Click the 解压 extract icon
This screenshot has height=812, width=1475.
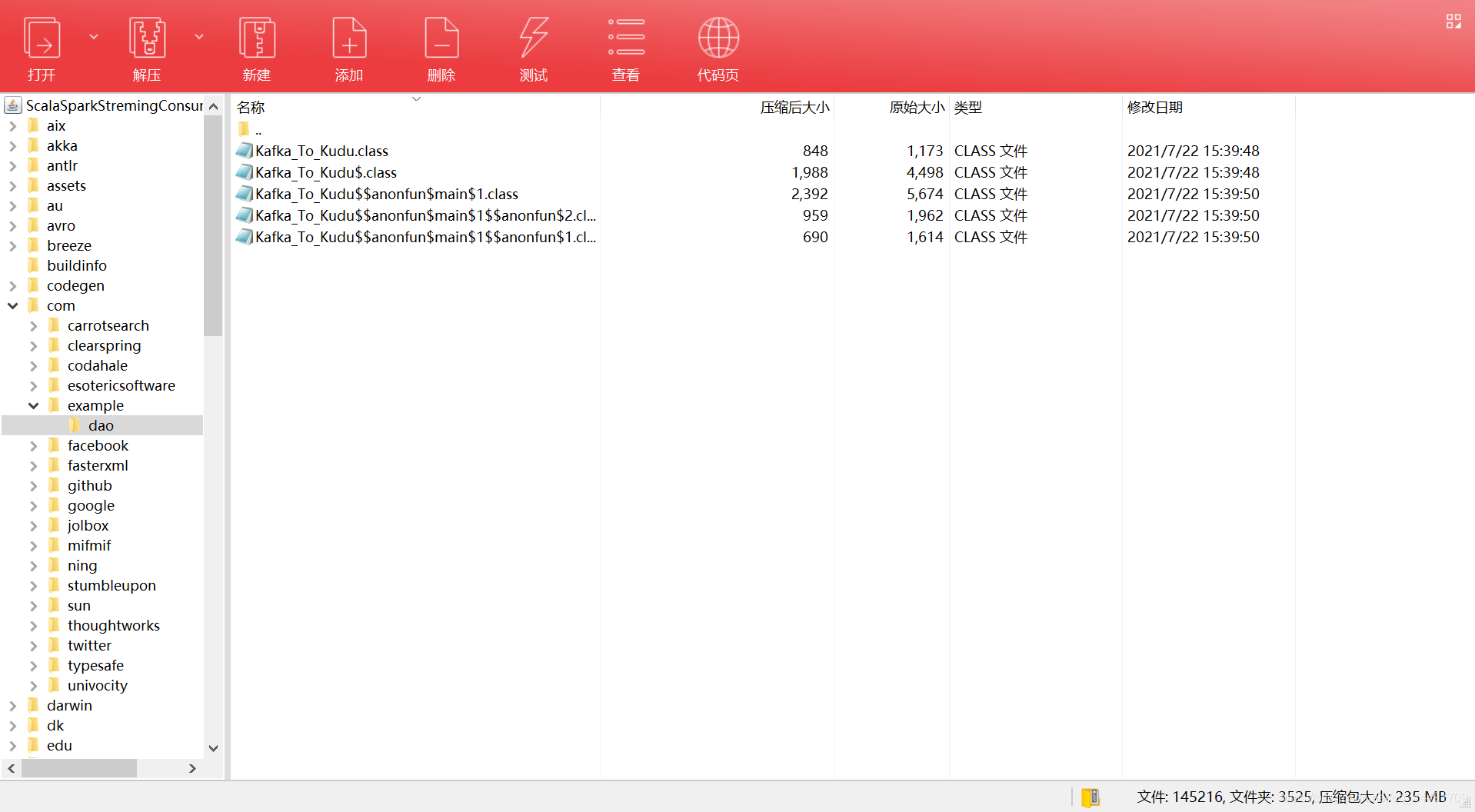[x=147, y=38]
